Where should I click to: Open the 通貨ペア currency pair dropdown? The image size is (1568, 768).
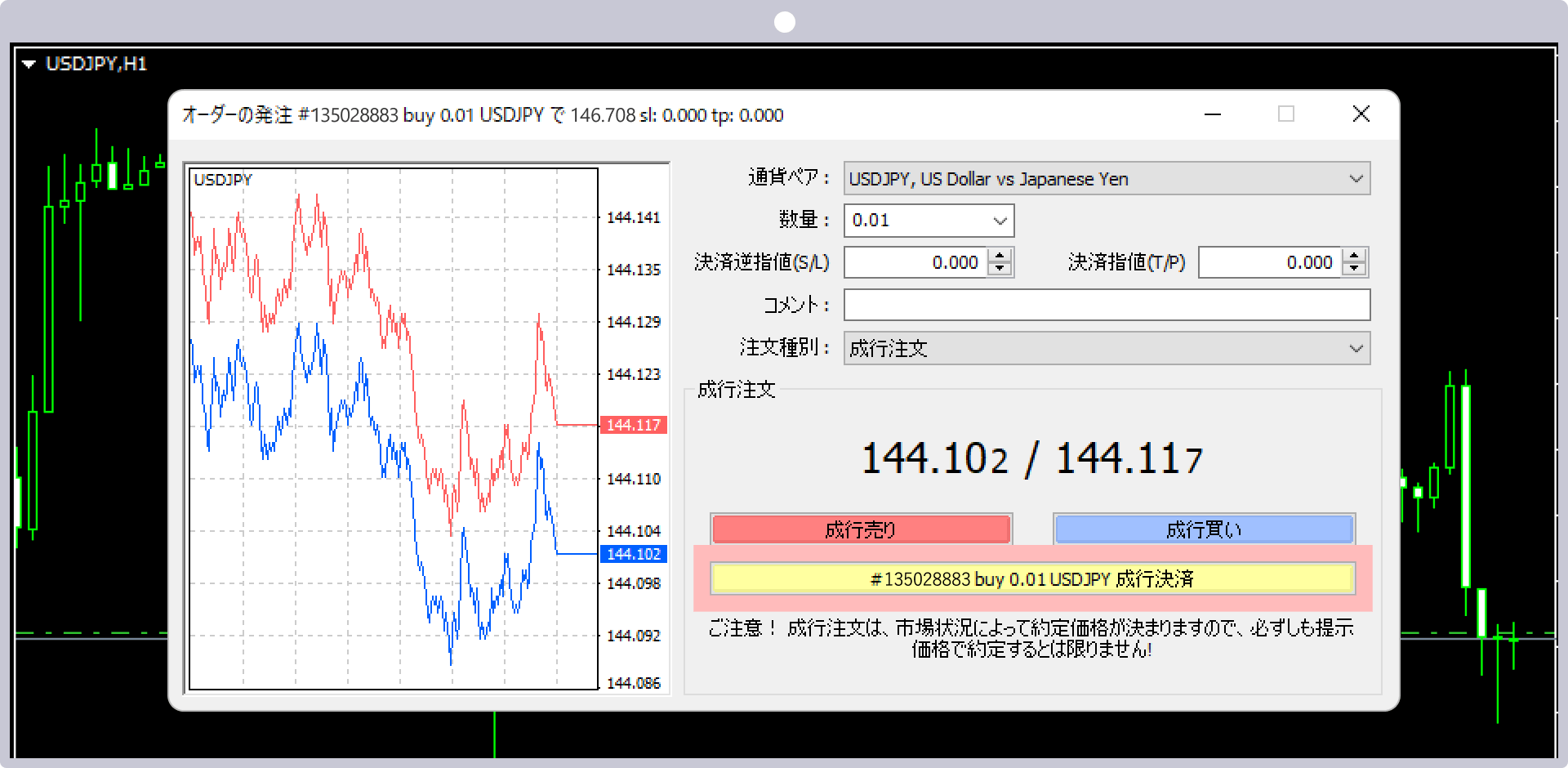1107,179
